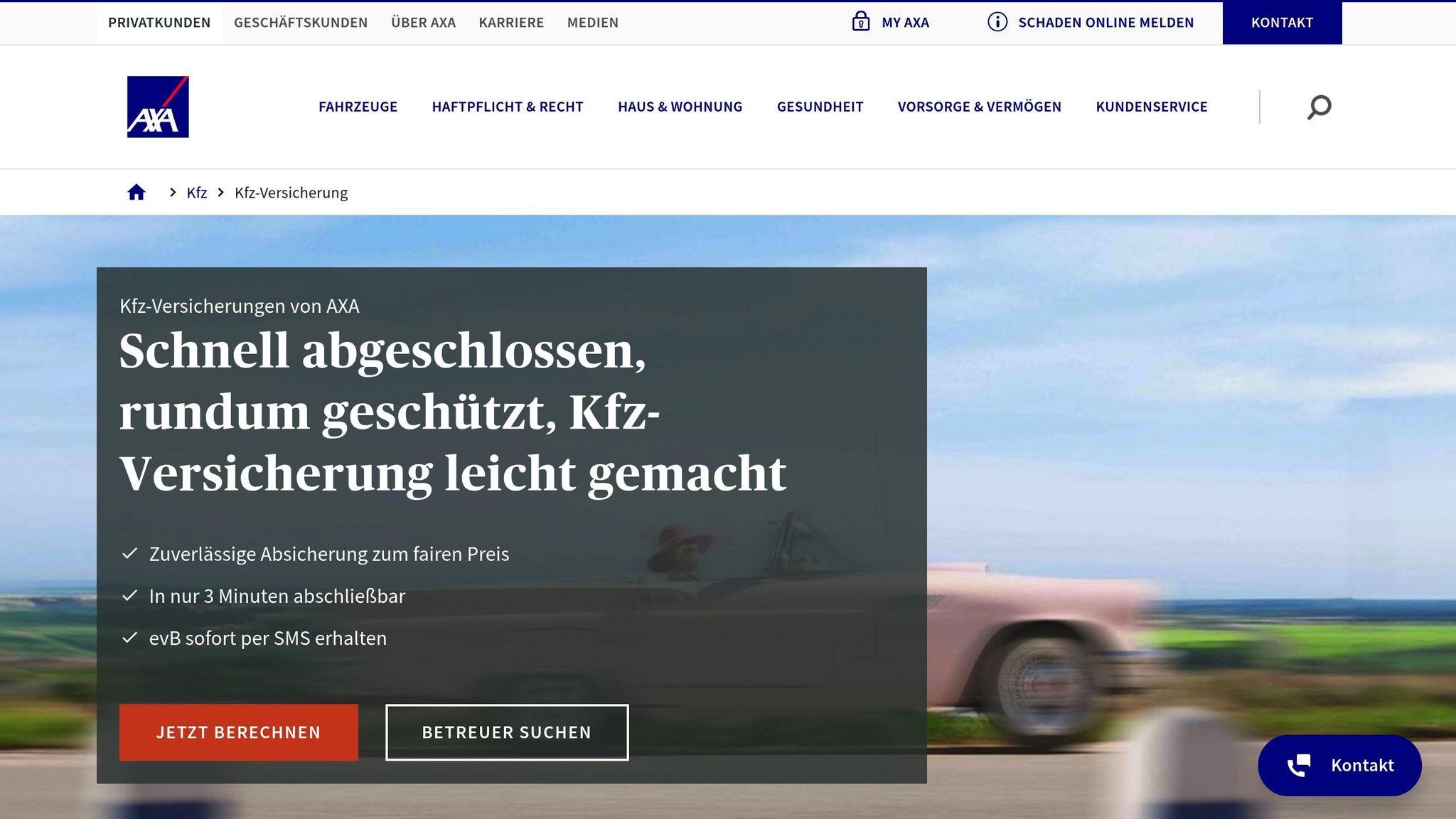Open the phone icon in the Kontakt bubble

pyautogui.click(x=1300, y=766)
